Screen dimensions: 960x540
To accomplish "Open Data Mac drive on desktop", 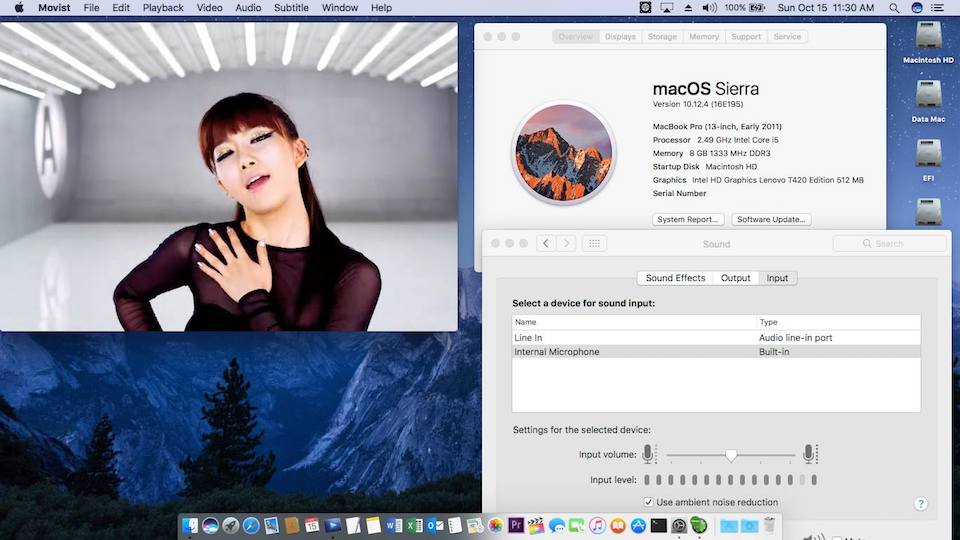I will (x=928, y=102).
